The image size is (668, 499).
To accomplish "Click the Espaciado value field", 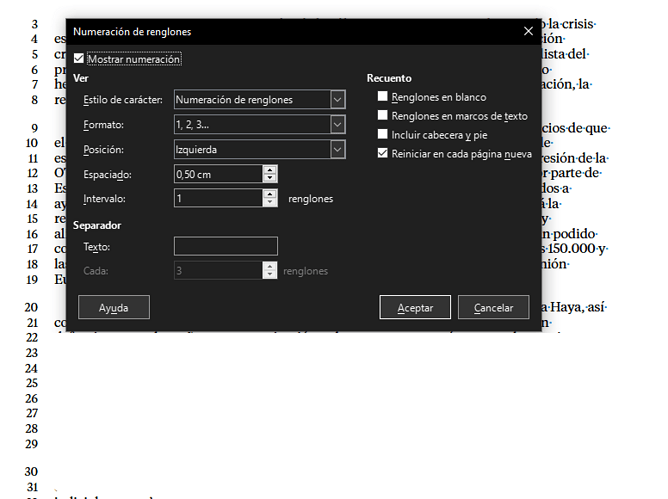I will 218,174.
